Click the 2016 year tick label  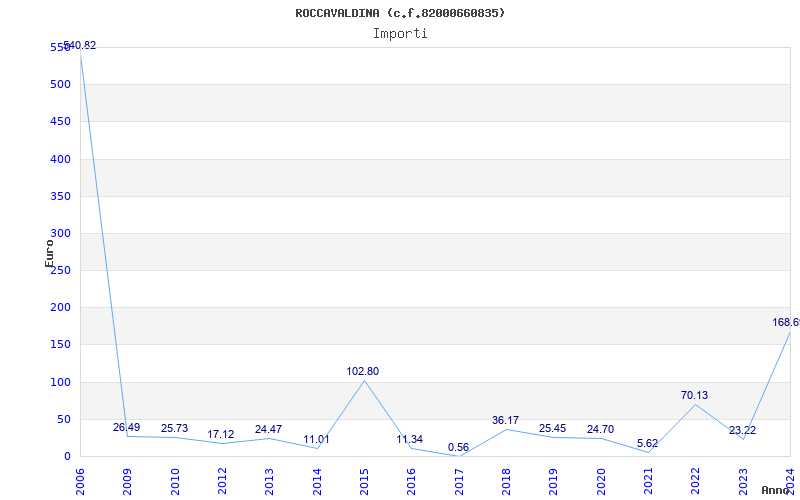click(x=412, y=481)
